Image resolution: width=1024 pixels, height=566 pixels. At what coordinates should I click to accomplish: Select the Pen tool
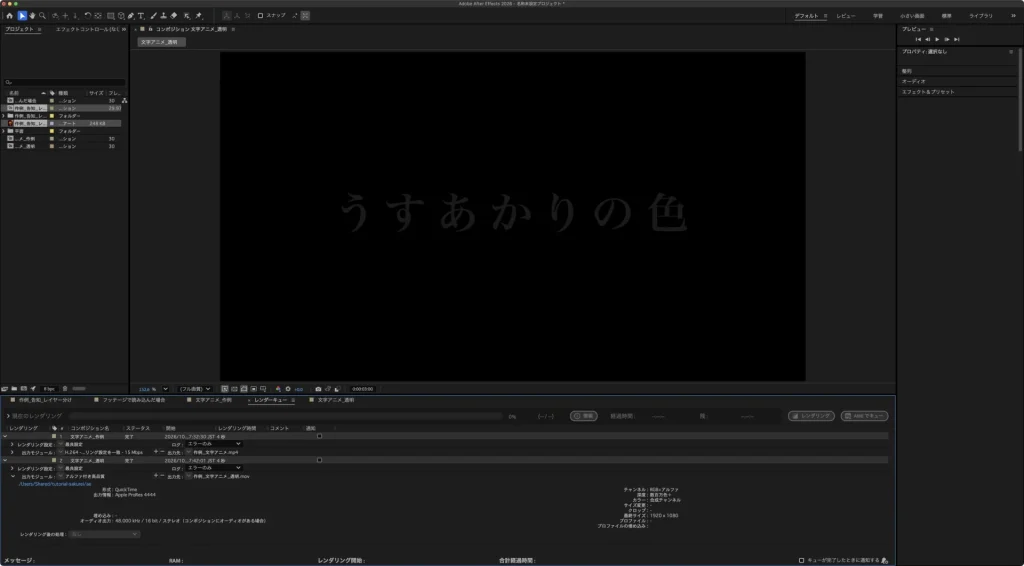tap(131, 16)
